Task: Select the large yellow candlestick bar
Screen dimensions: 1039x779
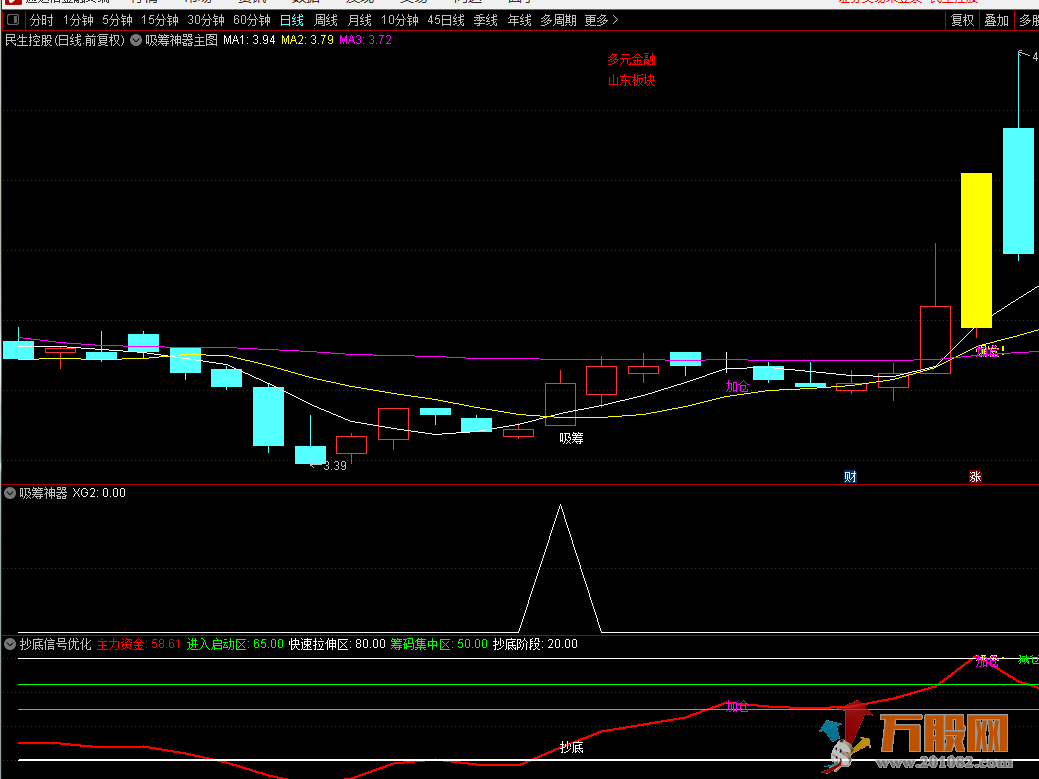Action: (976, 250)
